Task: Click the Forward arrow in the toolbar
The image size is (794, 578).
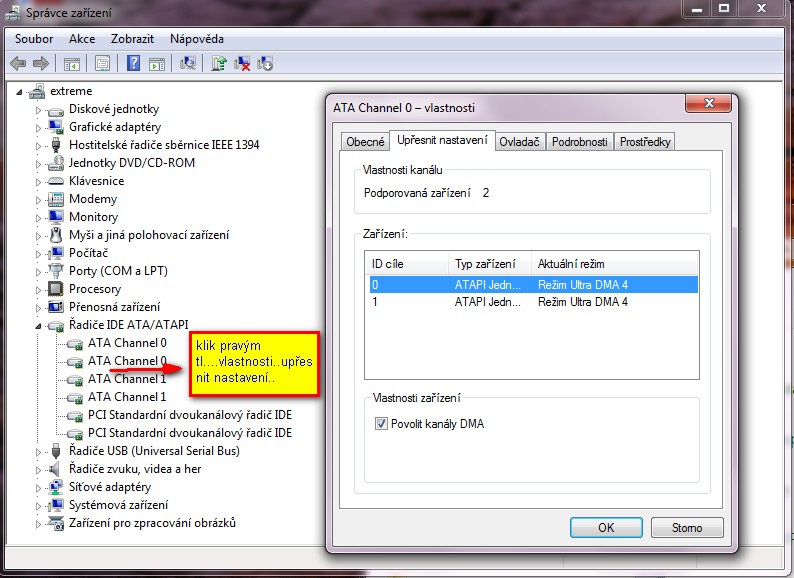Action: pos(41,63)
